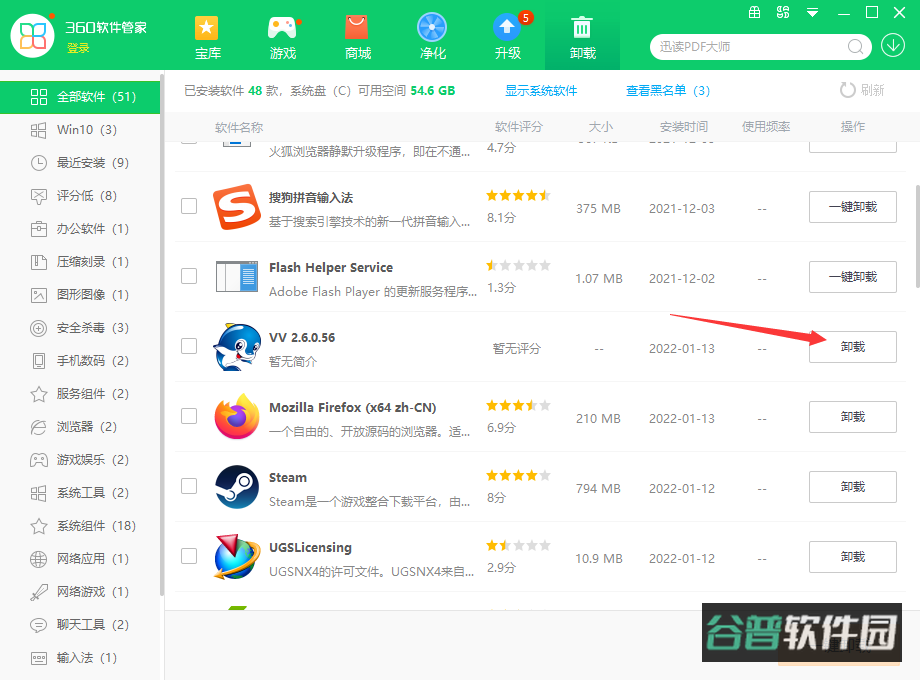The image size is (920, 680).
Task: Select 手机数码 (2) category
Action: (x=80, y=361)
